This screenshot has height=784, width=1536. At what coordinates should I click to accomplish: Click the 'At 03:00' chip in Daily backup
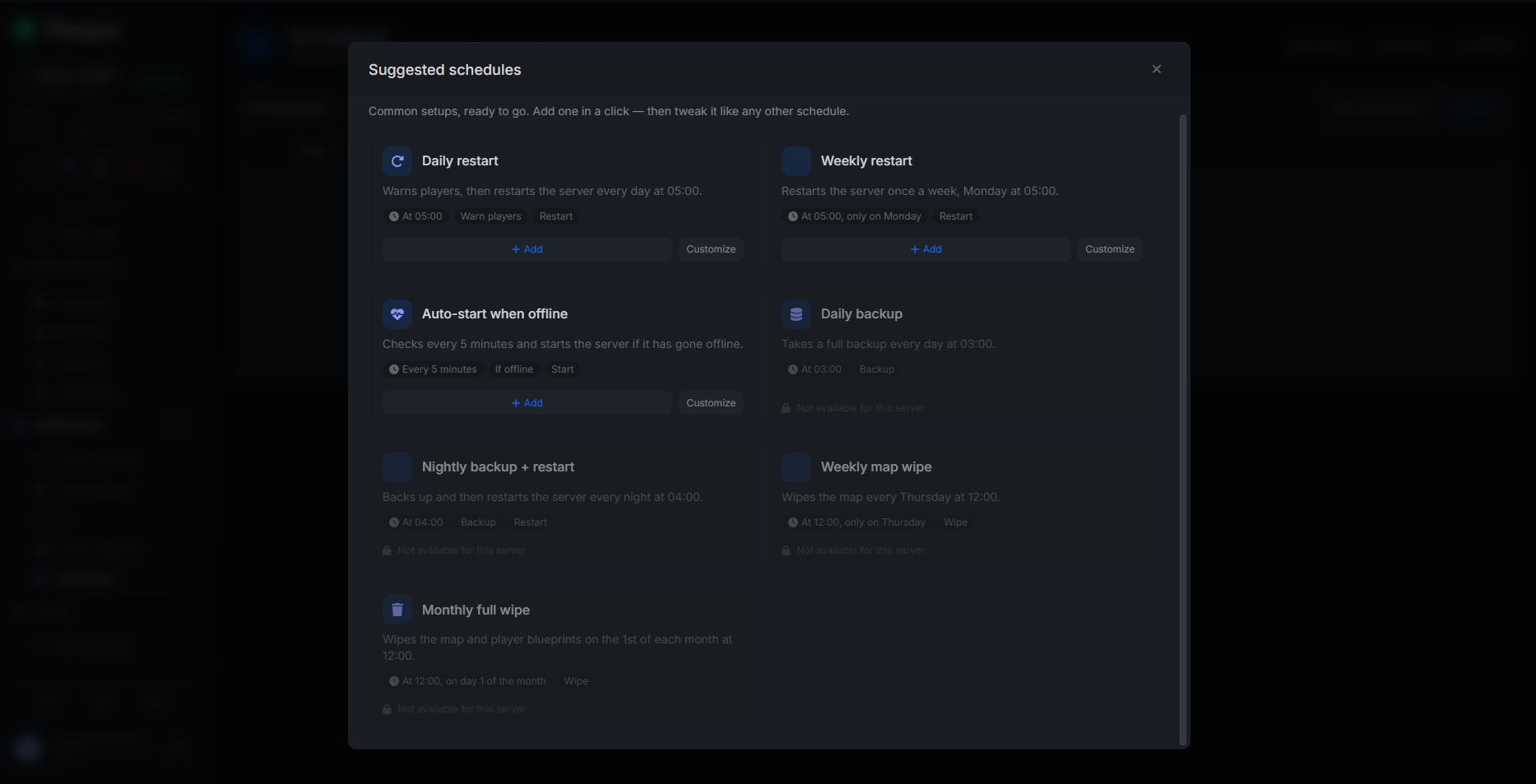[x=814, y=369]
